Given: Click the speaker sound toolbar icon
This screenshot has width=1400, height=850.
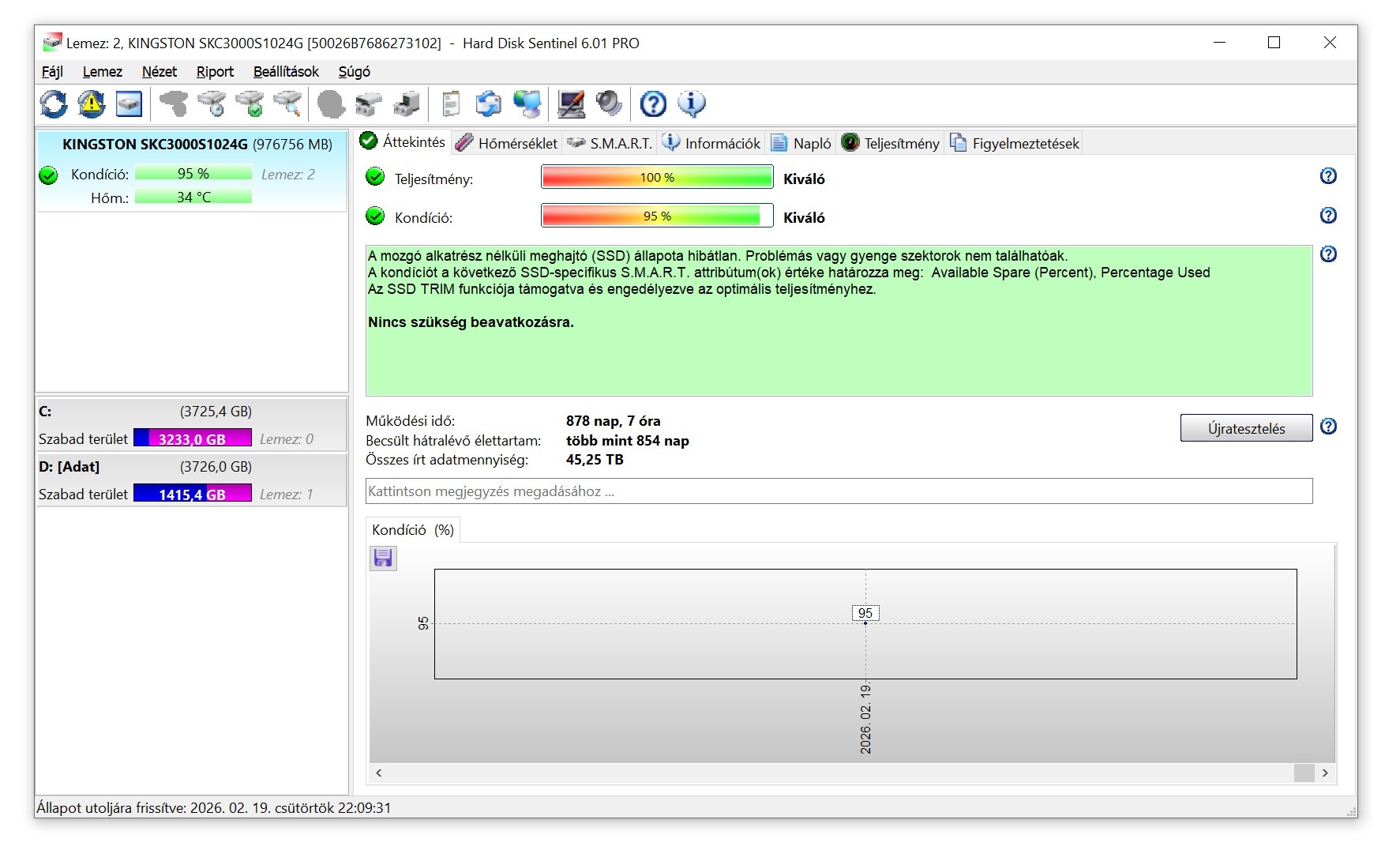Looking at the screenshot, I should [610, 103].
